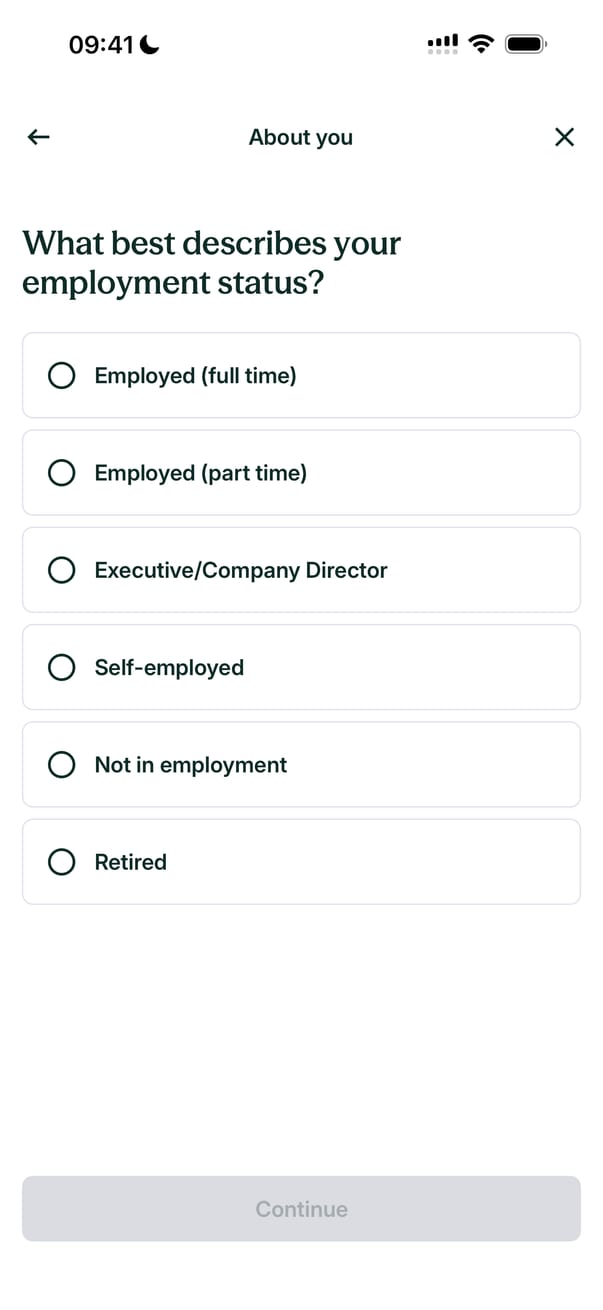The image size is (603, 1310).
Task: Tap the "Not in employment" label text
Action: tap(190, 765)
